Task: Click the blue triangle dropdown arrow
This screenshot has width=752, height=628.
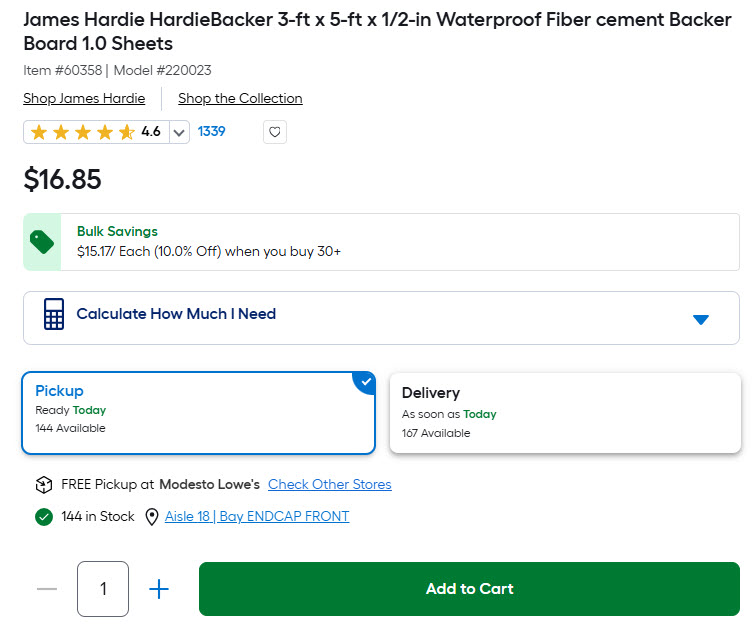Action: tap(701, 320)
